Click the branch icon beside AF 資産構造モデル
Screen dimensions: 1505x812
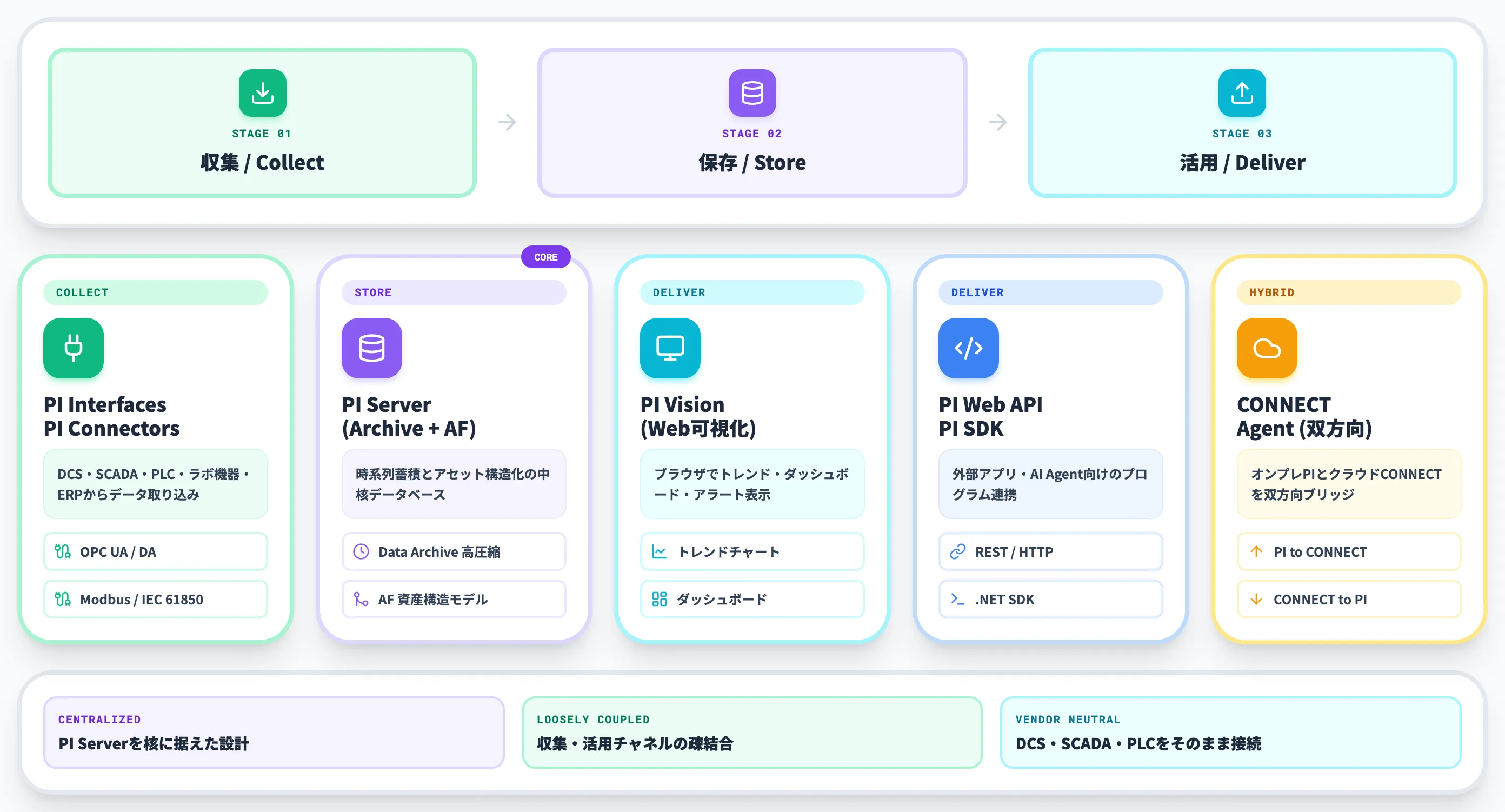click(x=361, y=599)
